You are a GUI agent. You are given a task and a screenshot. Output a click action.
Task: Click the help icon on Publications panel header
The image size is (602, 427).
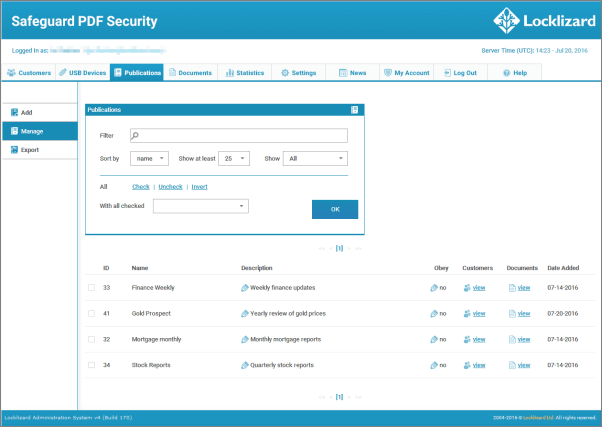click(x=354, y=109)
